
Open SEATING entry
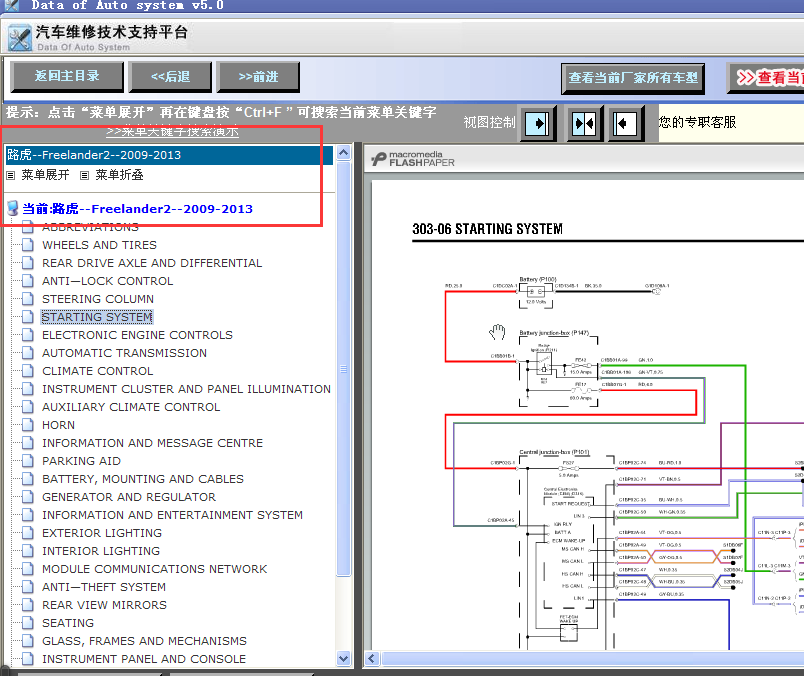pyautogui.click(x=68, y=623)
